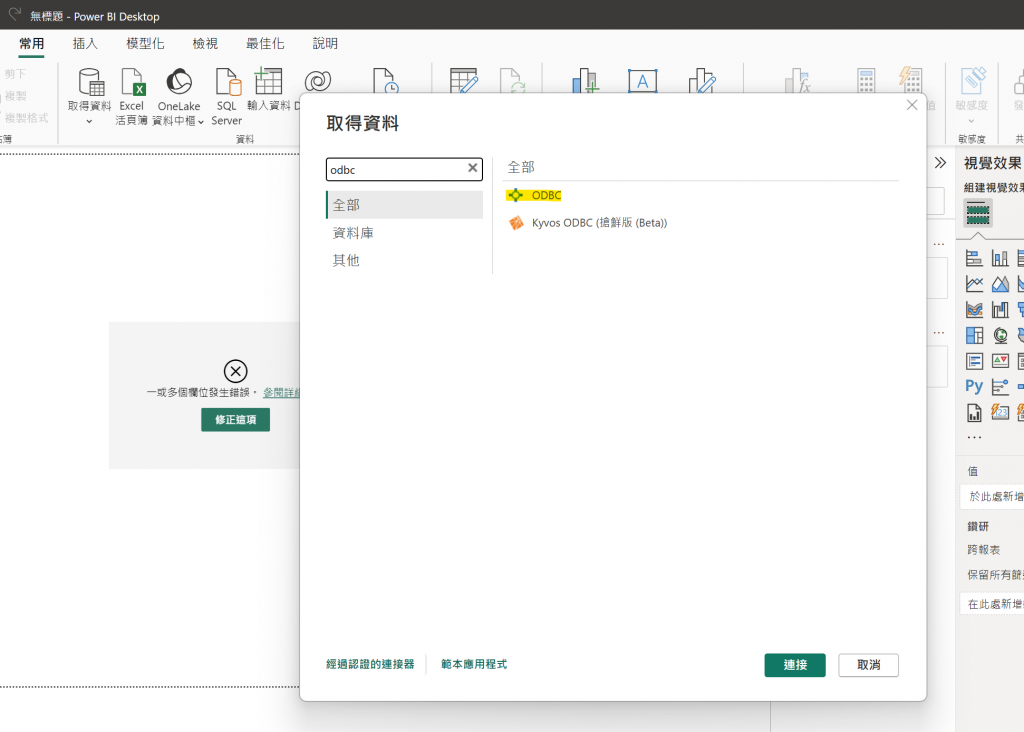Select the highlighted ODBC connector

click(534, 195)
